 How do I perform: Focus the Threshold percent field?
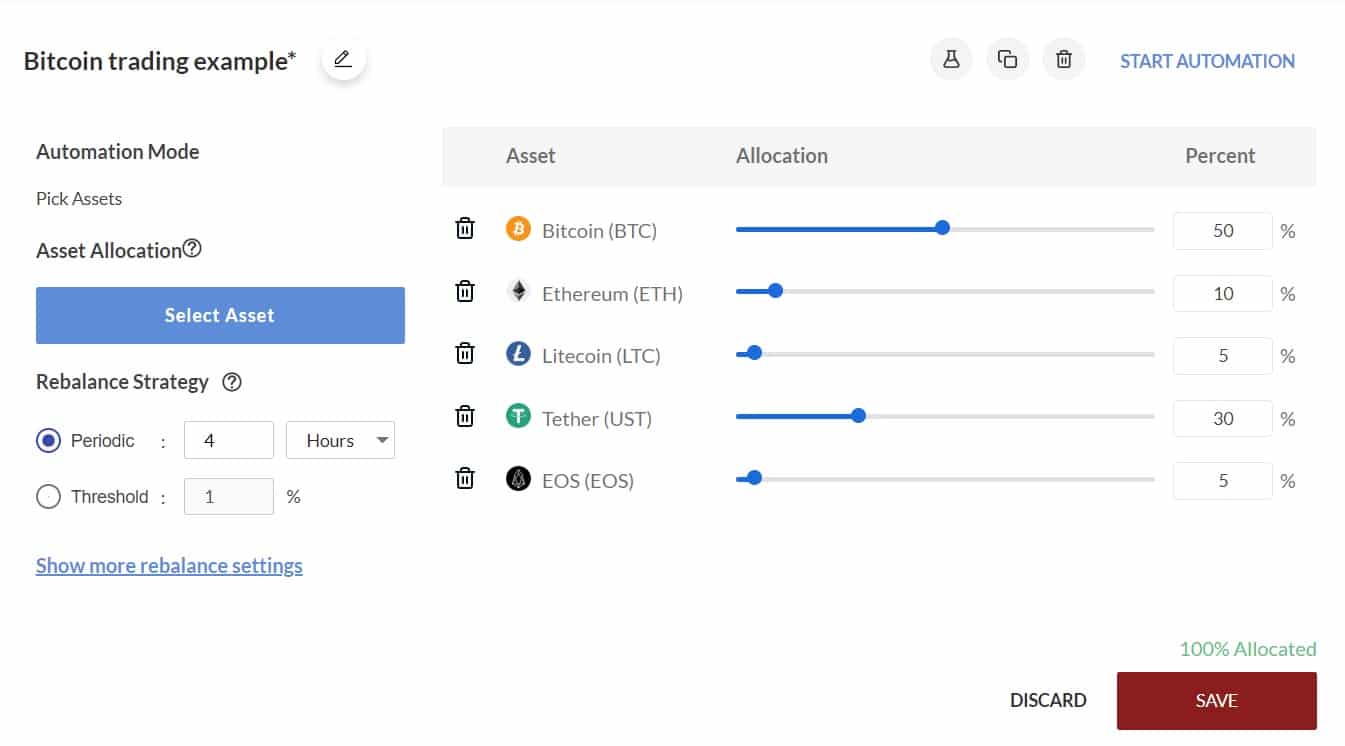[x=229, y=496]
